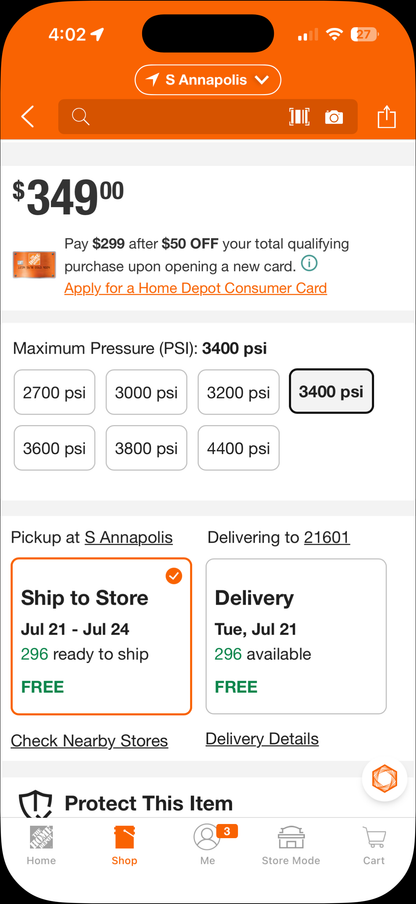Open the info icon beside new card offer
This screenshot has width=416, height=904.
309,264
